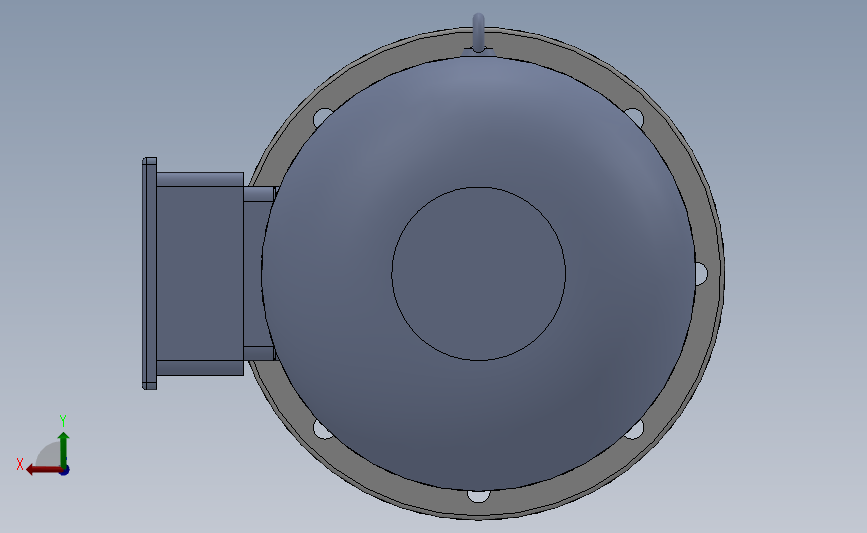
Task: Pick the upper-right bolt hole on the gray ring
Action: coord(635,117)
